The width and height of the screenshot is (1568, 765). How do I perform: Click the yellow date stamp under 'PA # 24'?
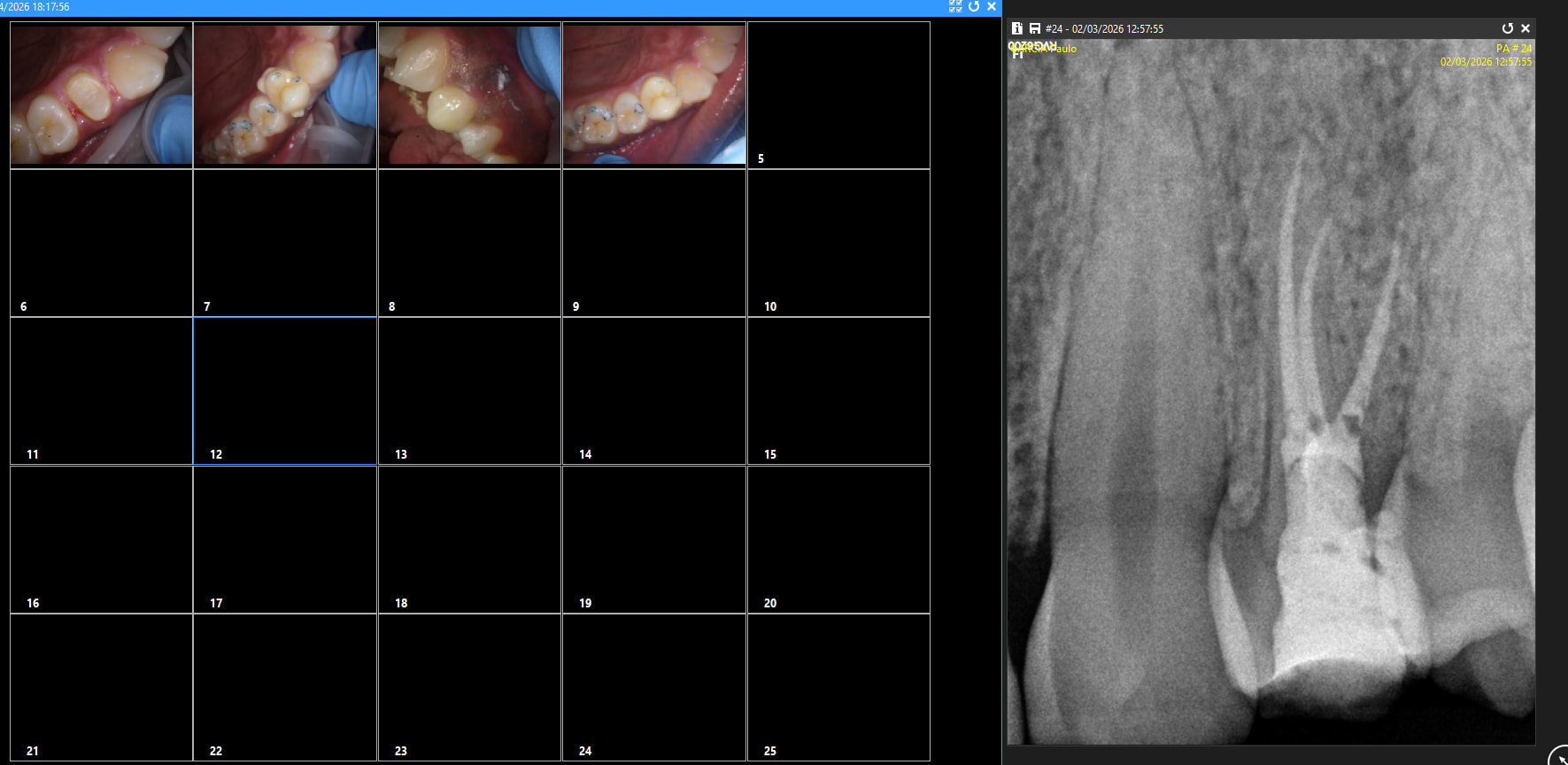(1486, 62)
